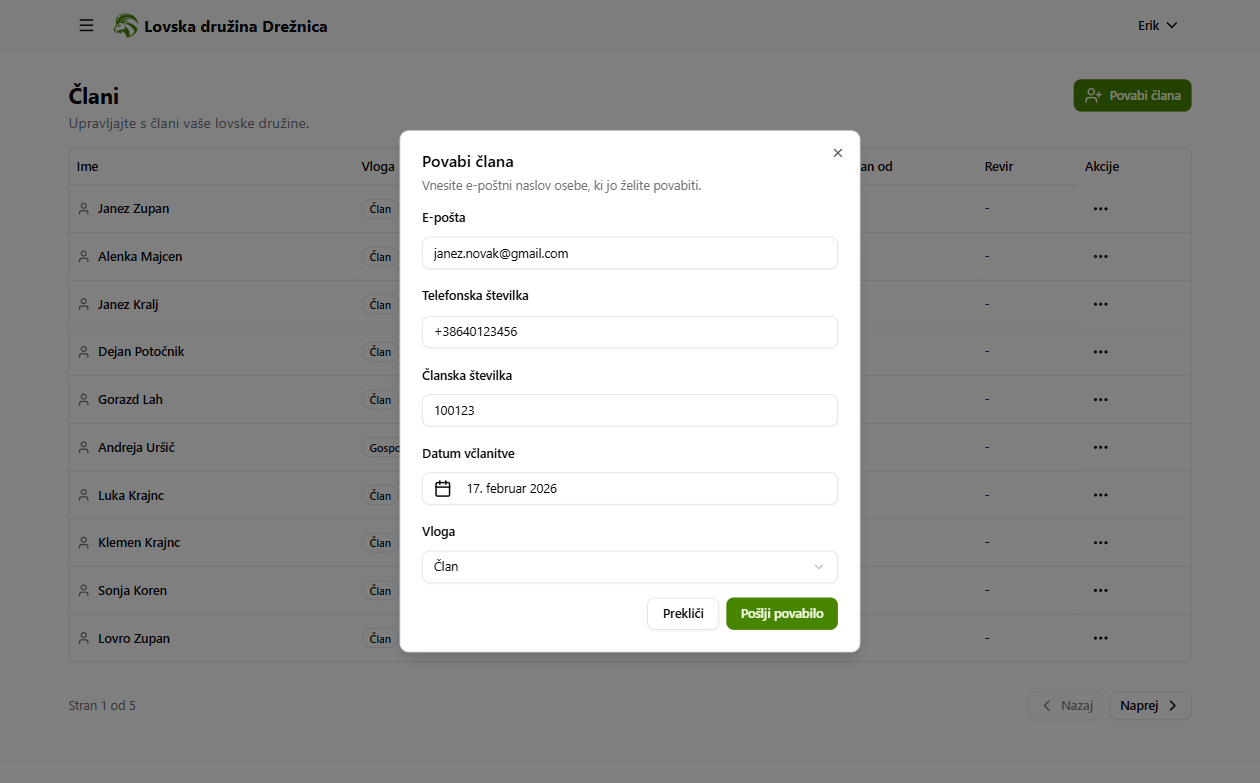Open the Datum včlanitve date picker
This screenshot has height=783, width=1260.
(629, 489)
